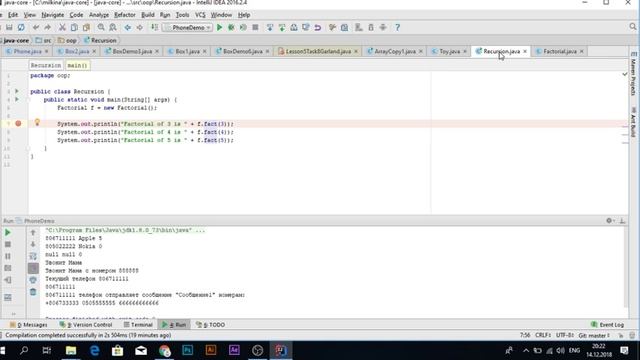The image size is (640, 360).
Task: Close the Box1.java tab
Action: click(204, 51)
